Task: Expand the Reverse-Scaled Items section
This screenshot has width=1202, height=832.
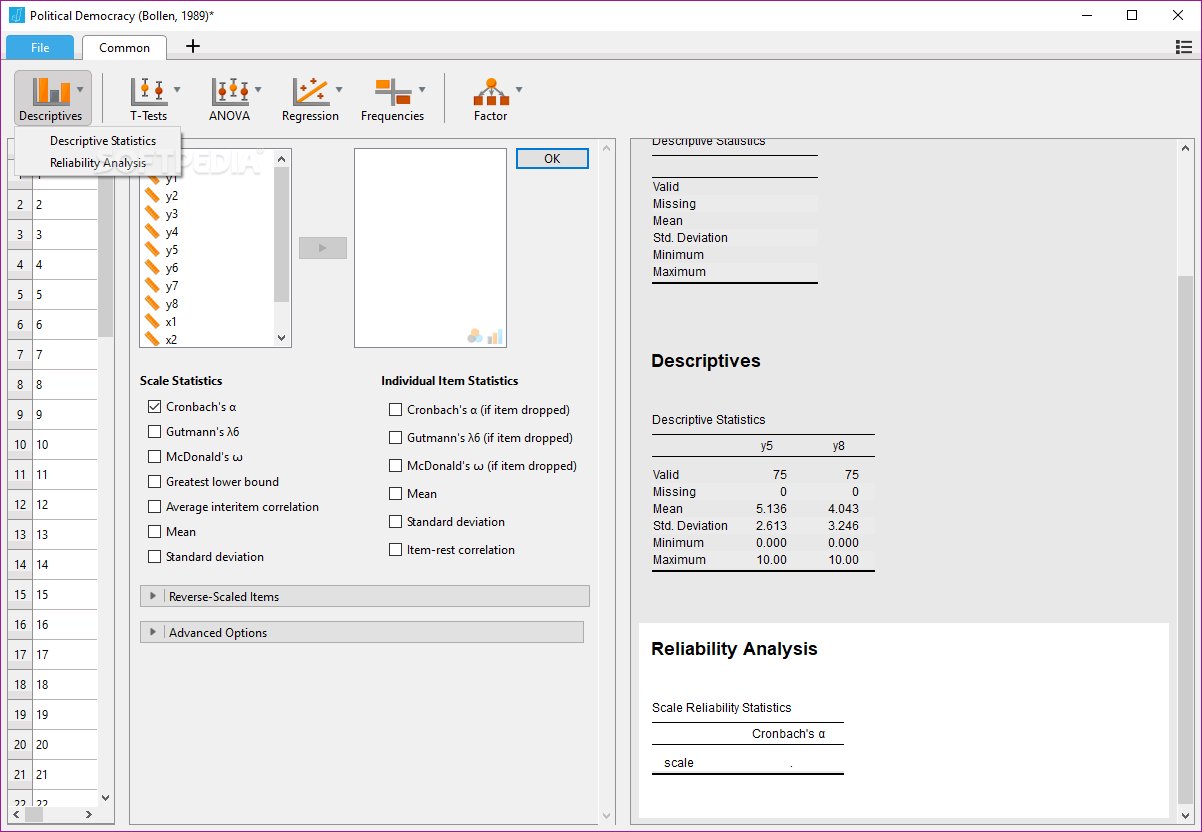Action: [365, 596]
